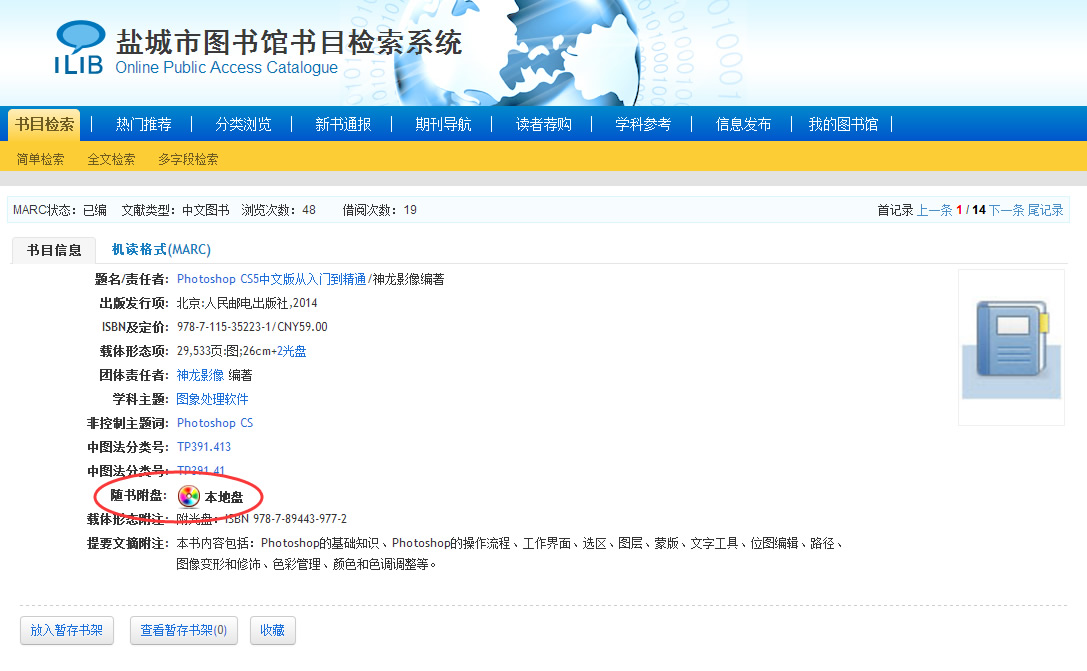Switch to 机读格式(MARC) tab

click(x=161, y=250)
